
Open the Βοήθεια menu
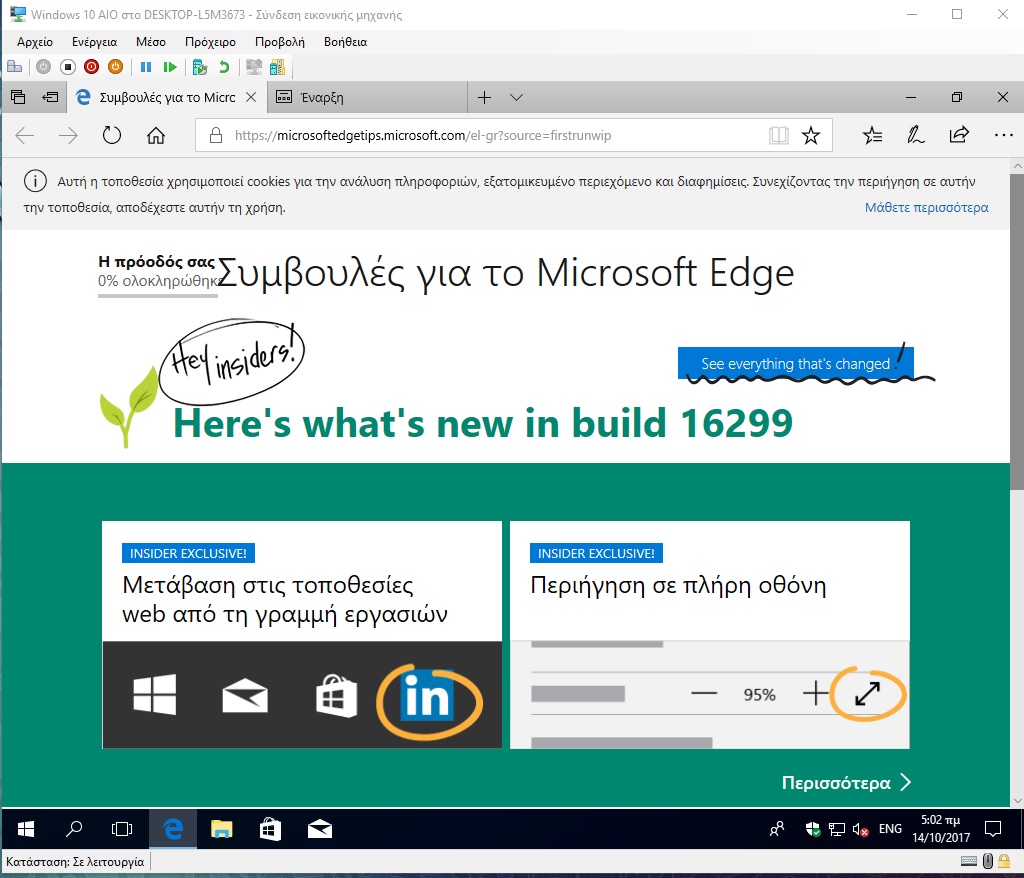pos(345,42)
